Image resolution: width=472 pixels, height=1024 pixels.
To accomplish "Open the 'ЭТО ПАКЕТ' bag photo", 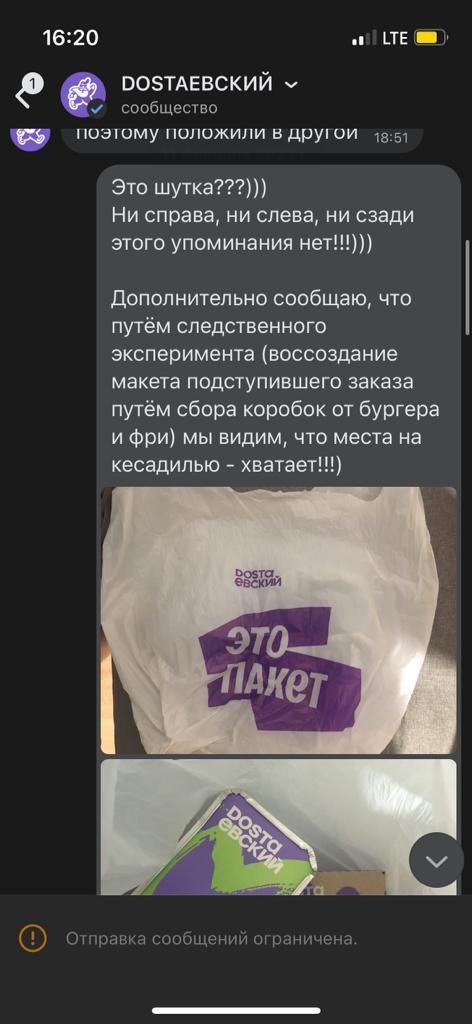I will (279, 620).
